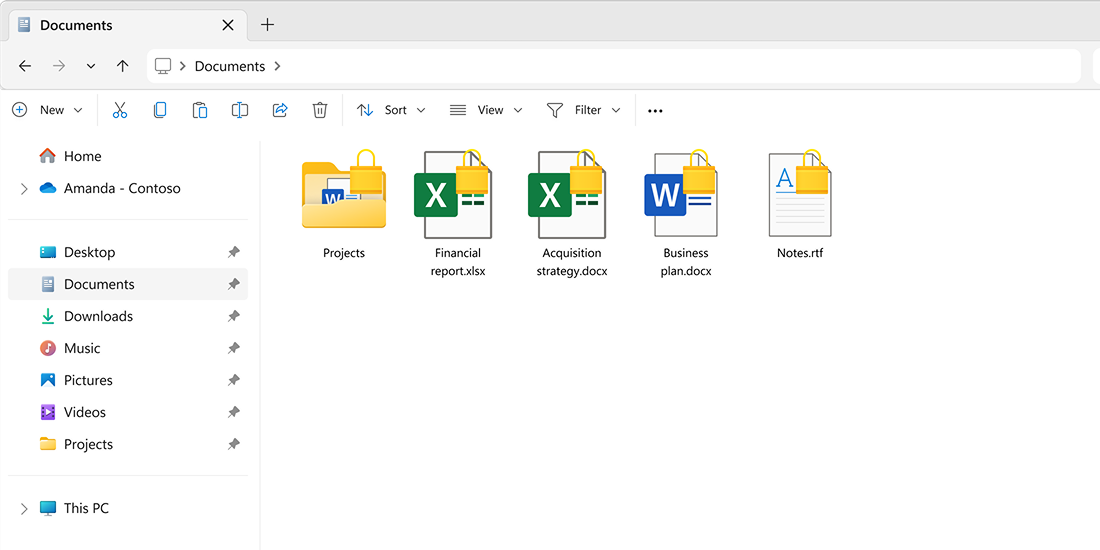The height and width of the screenshot is (550, 1100).
Task: Open the Sort dropdown menu
Action: [392, 110]
